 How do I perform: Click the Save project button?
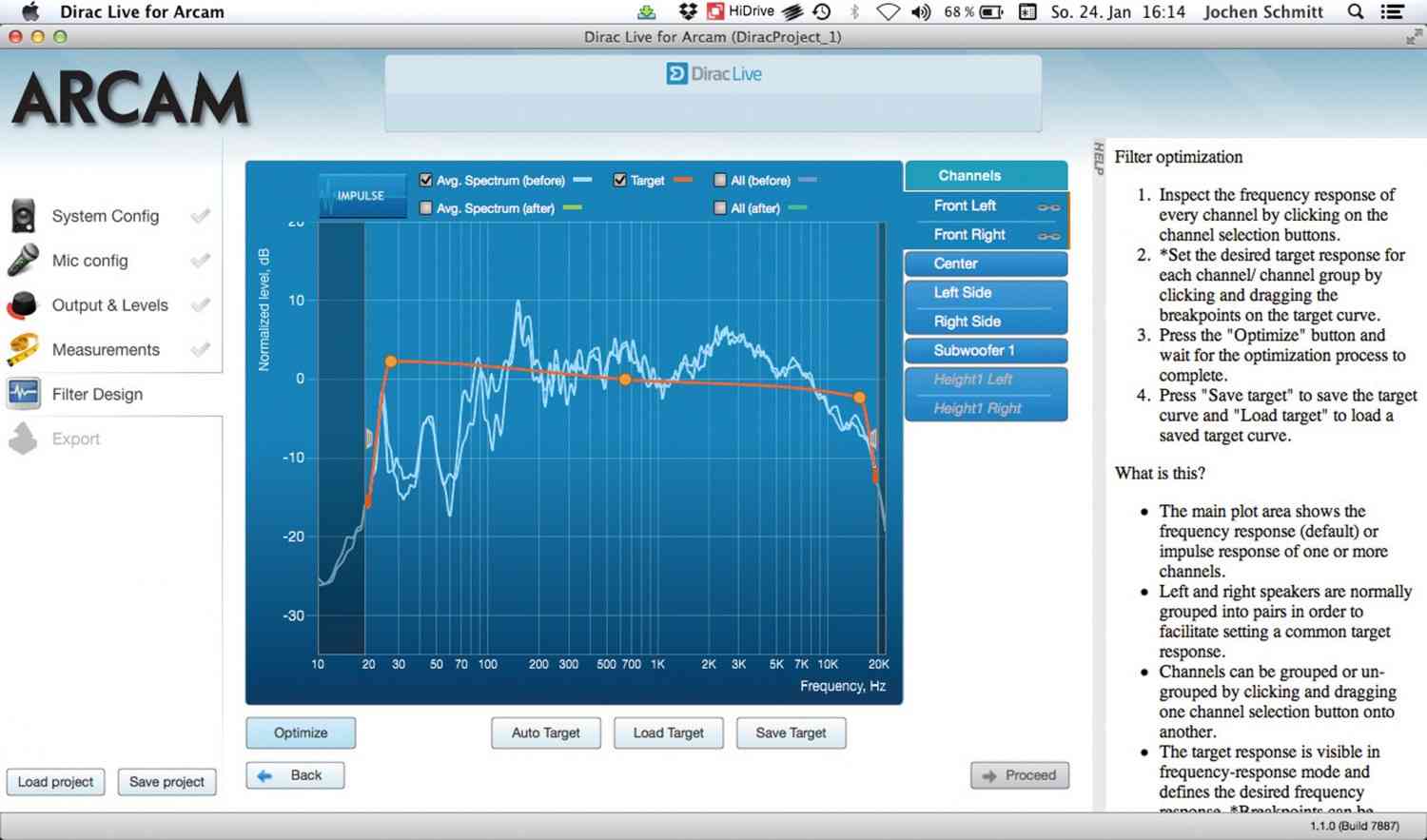[166, 782]
